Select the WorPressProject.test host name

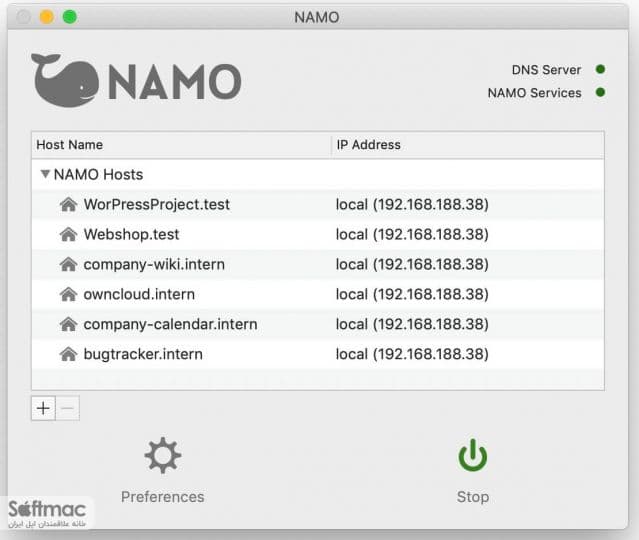tap(157, 204)
